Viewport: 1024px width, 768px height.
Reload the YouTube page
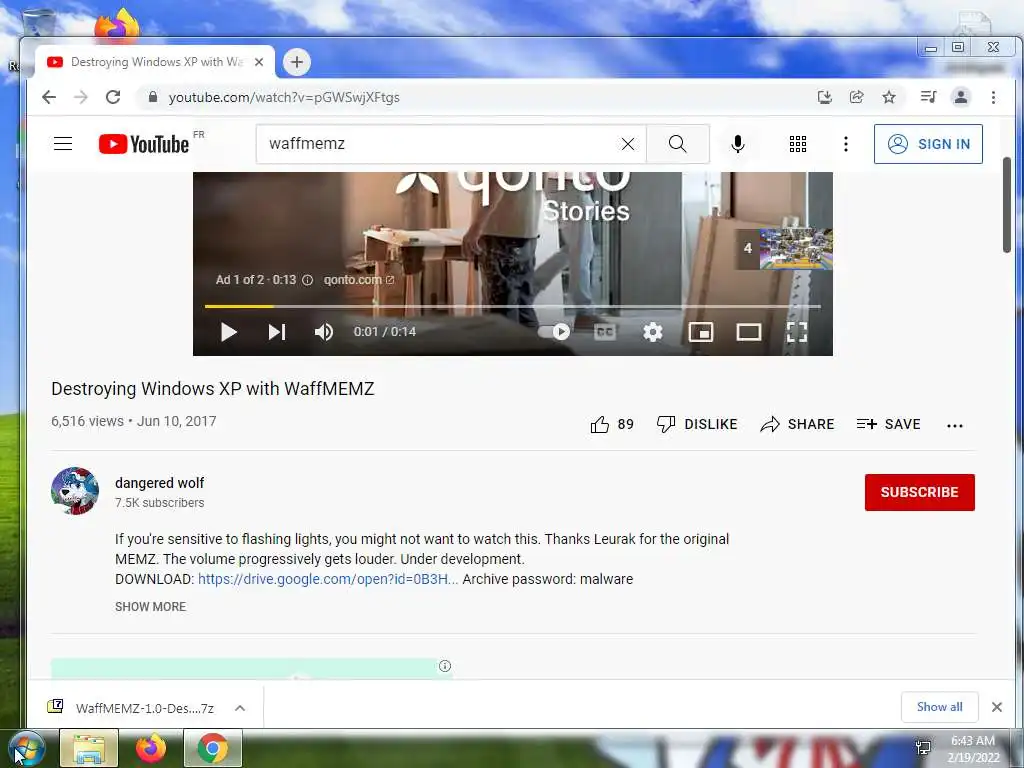[113, 97]
